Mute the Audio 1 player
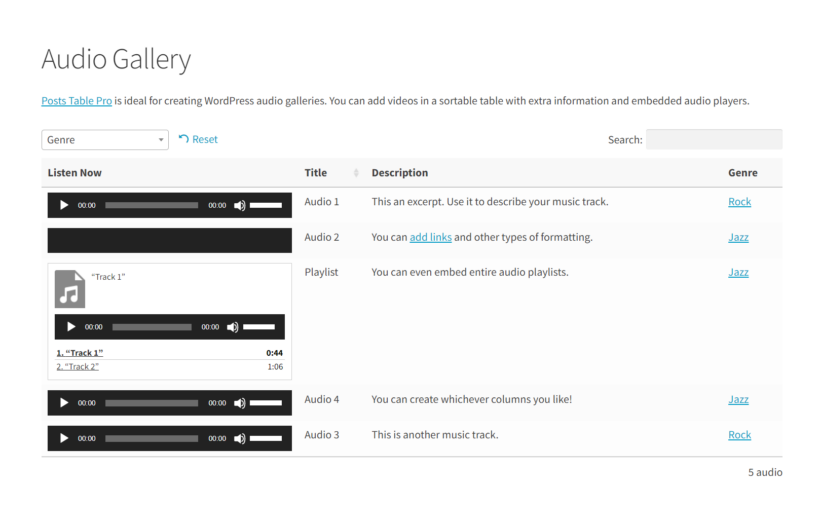Screen dimensions: 820x523 pos(239,205)
